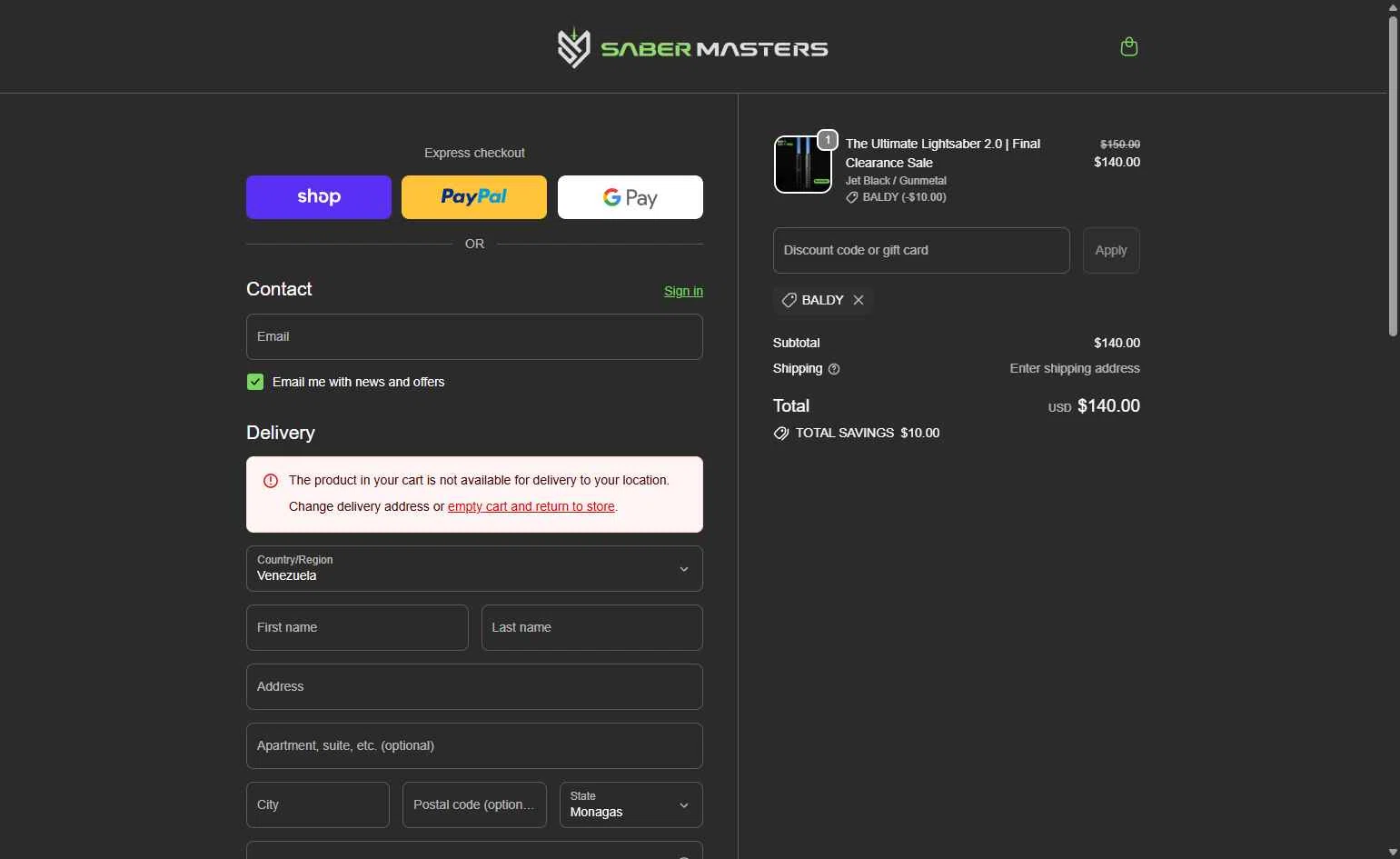The image size is (1400, 859).
Task: Click the BALDY discount tag chip
Action: [x=823, y=300]
